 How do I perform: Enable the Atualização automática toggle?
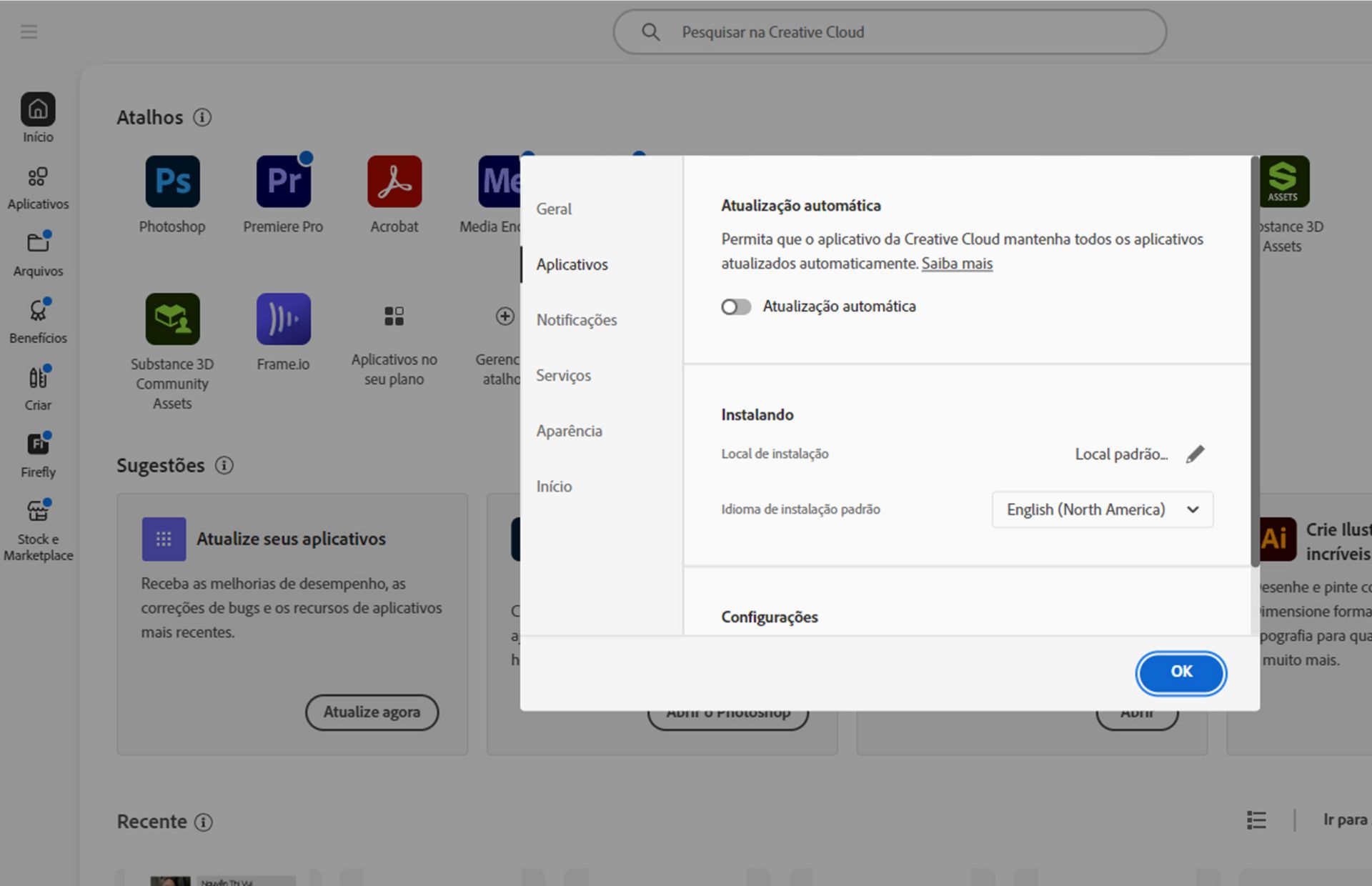[x=735, y=307]
